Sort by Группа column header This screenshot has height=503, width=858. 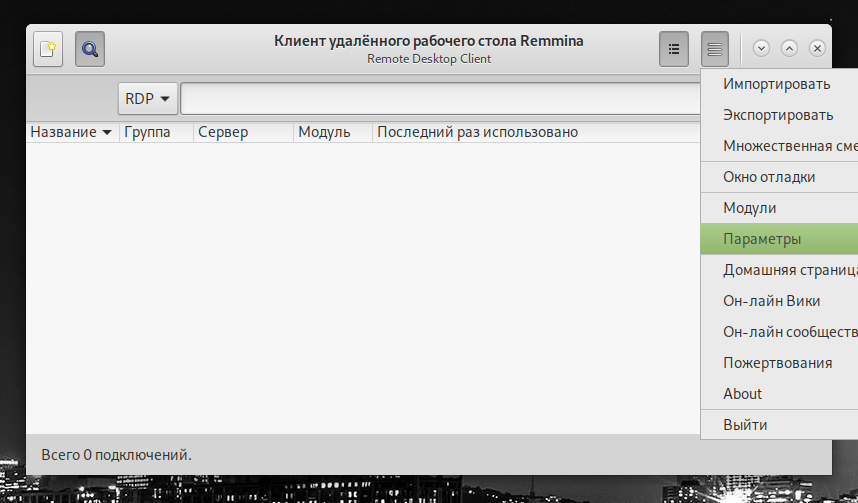coord(156,132)
